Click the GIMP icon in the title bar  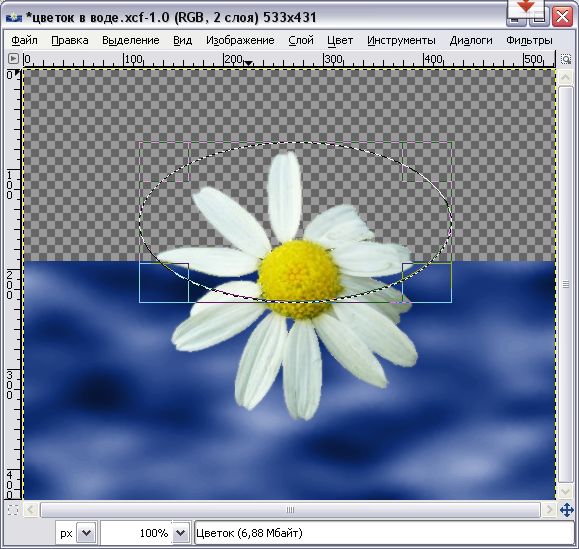14,17
